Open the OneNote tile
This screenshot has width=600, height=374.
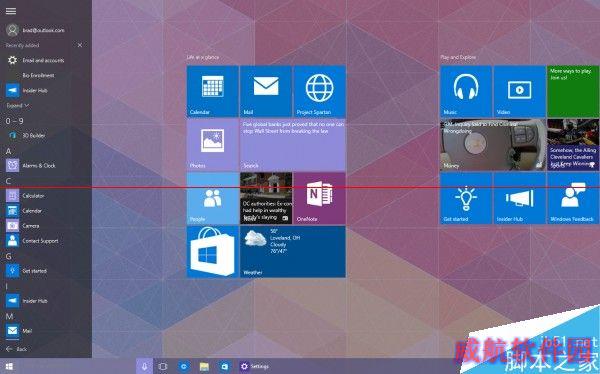[320, 198]
